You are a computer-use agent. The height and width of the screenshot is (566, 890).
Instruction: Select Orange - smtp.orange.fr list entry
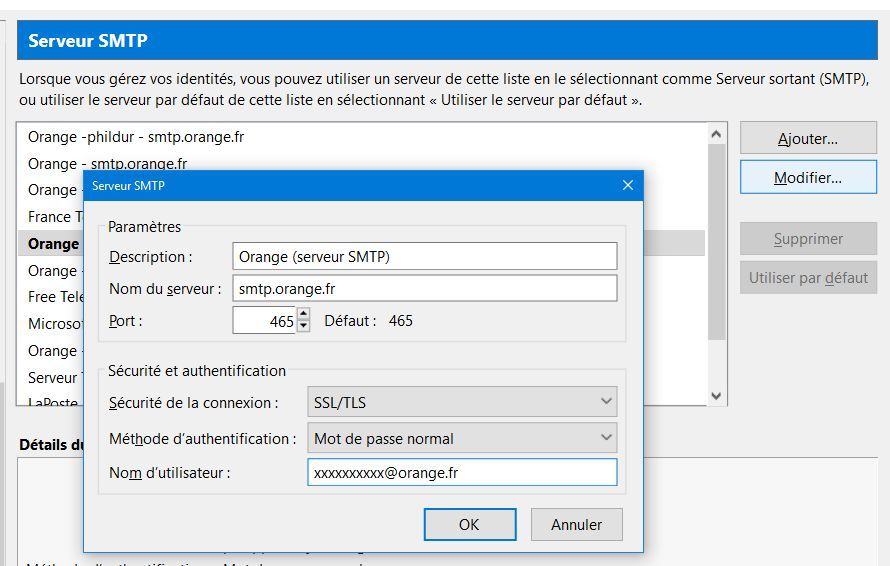tap(107, 163)
